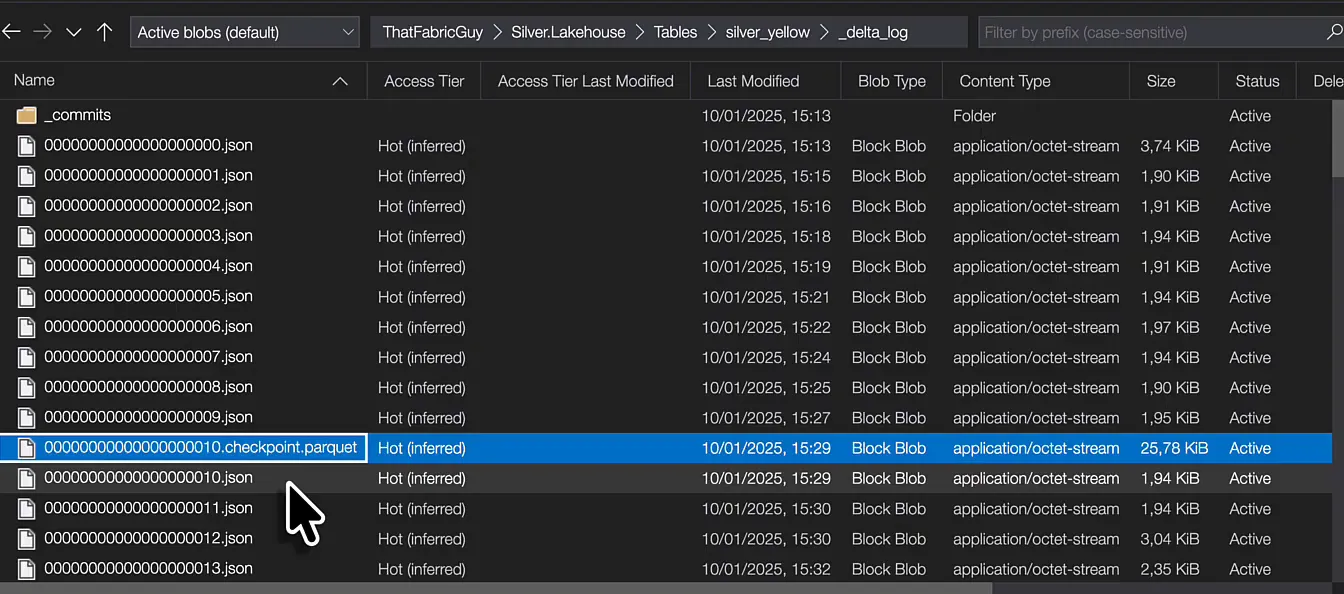Go up one folder level

click(104, 32)
